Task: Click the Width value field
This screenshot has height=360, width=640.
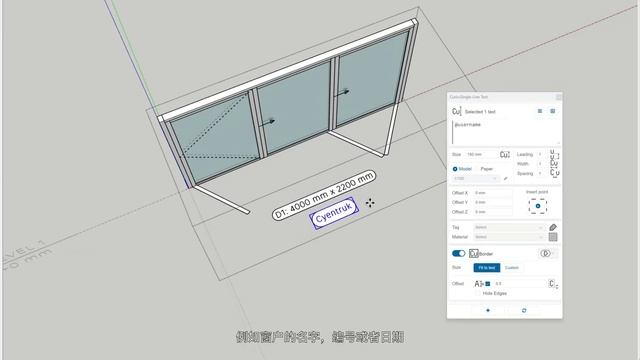Action: pyautogui.click(x=541, y=164)
